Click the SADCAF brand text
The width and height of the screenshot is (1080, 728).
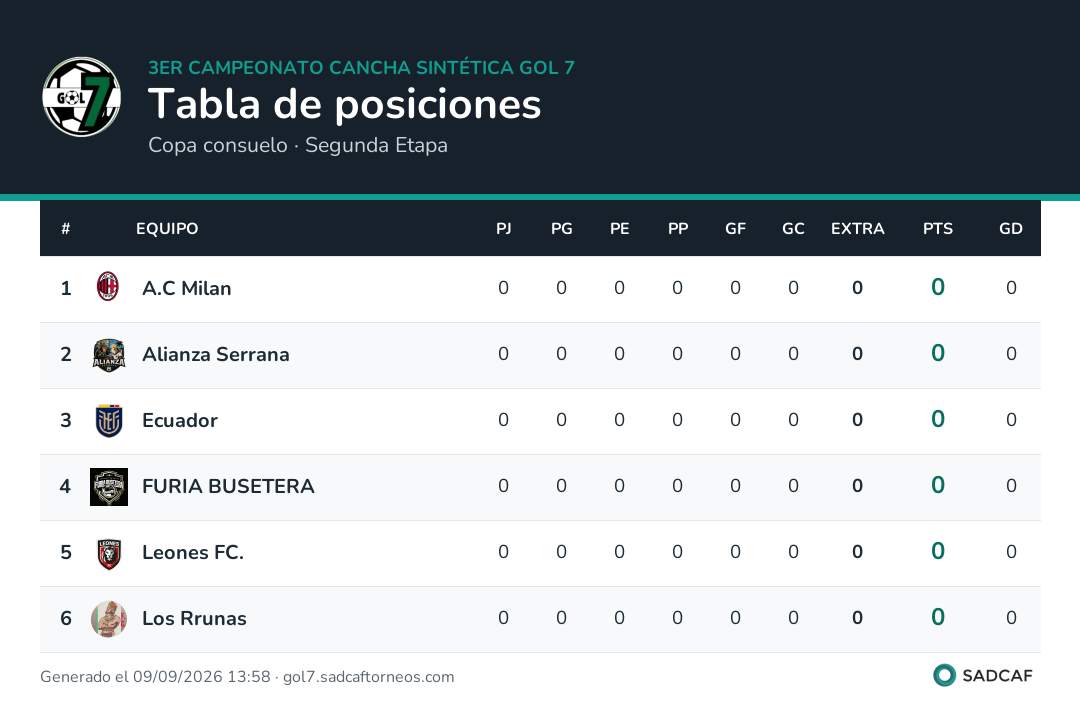click(x=997, y=676)
